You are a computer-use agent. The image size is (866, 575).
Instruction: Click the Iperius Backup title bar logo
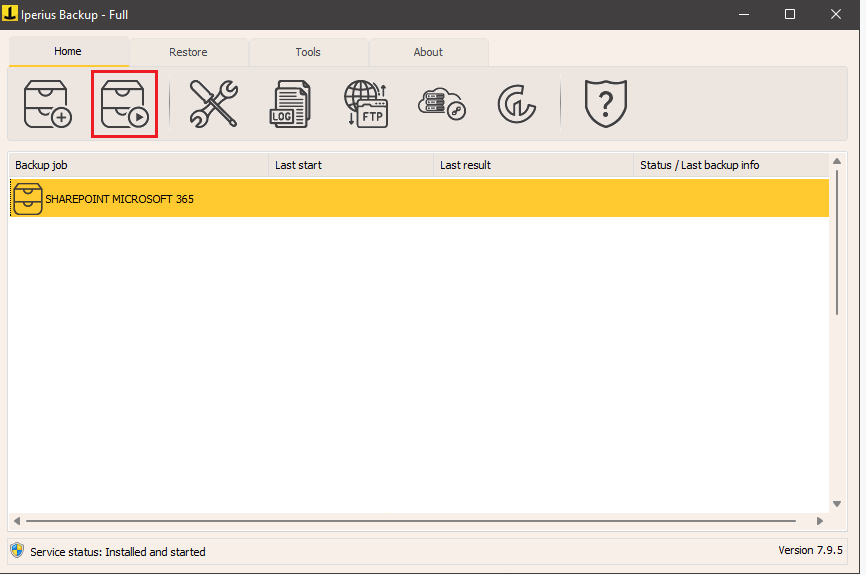coord(9,13)
